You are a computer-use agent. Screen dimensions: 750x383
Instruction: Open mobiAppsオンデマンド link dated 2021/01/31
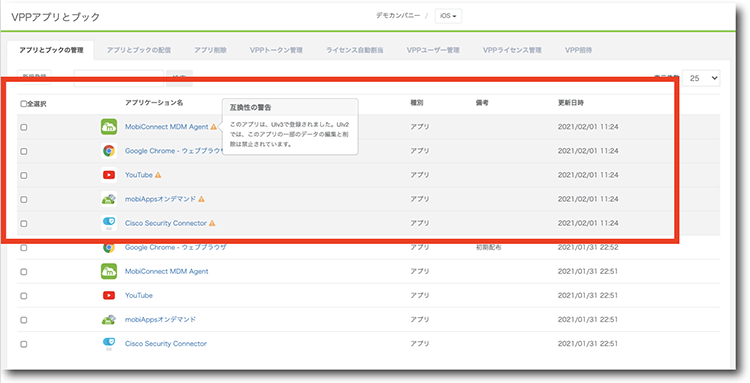[x=161, y=319]
